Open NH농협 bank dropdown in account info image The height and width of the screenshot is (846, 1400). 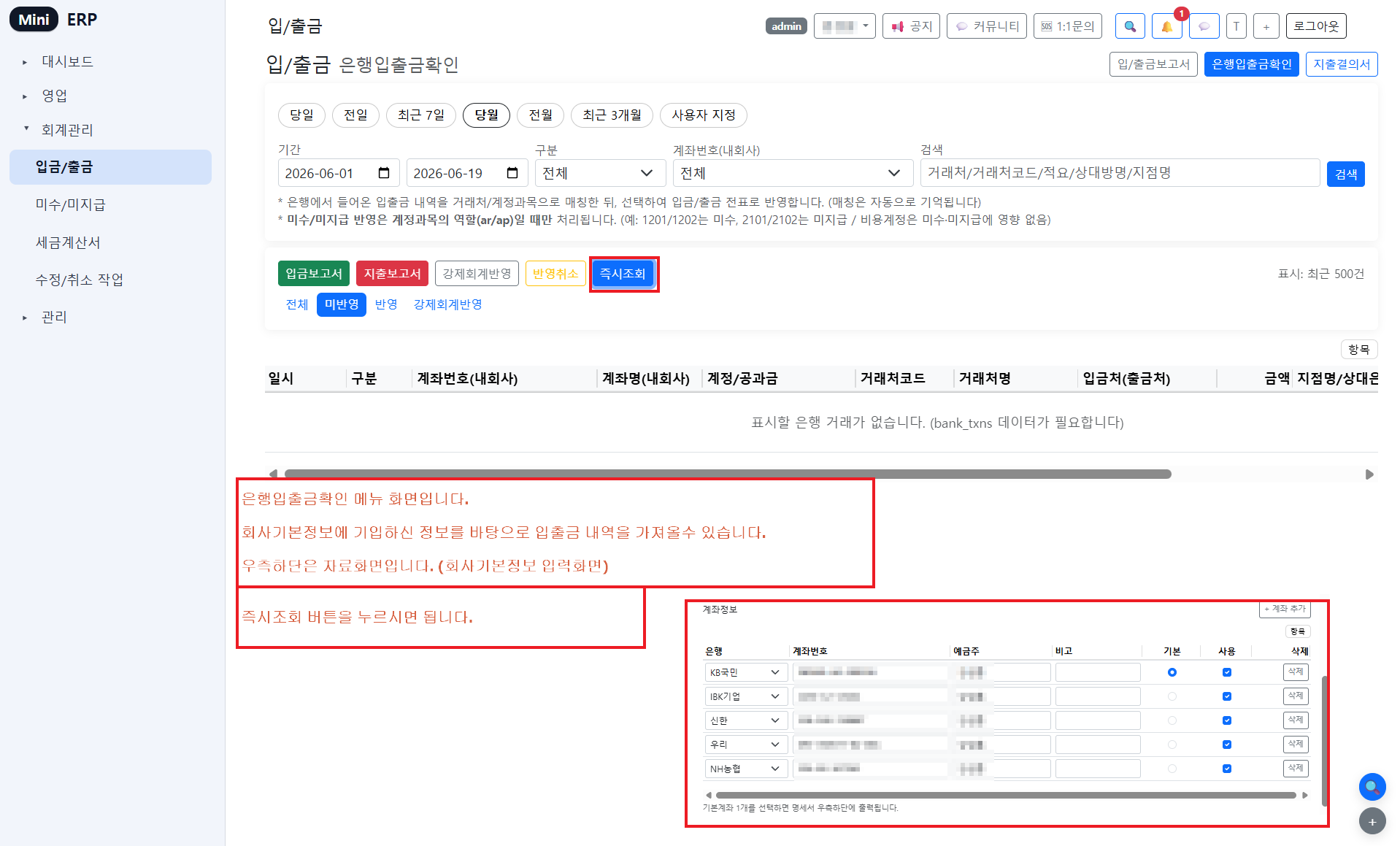pyautogui.click(x=745, y=769)
